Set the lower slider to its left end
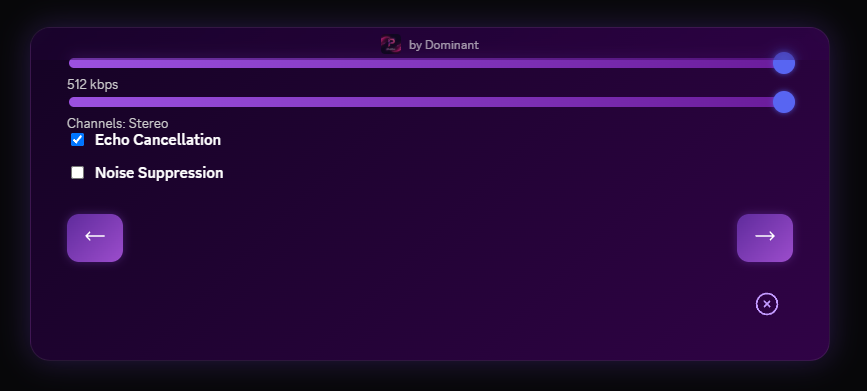Screen dimensions: 867x391 click(71, 102)
